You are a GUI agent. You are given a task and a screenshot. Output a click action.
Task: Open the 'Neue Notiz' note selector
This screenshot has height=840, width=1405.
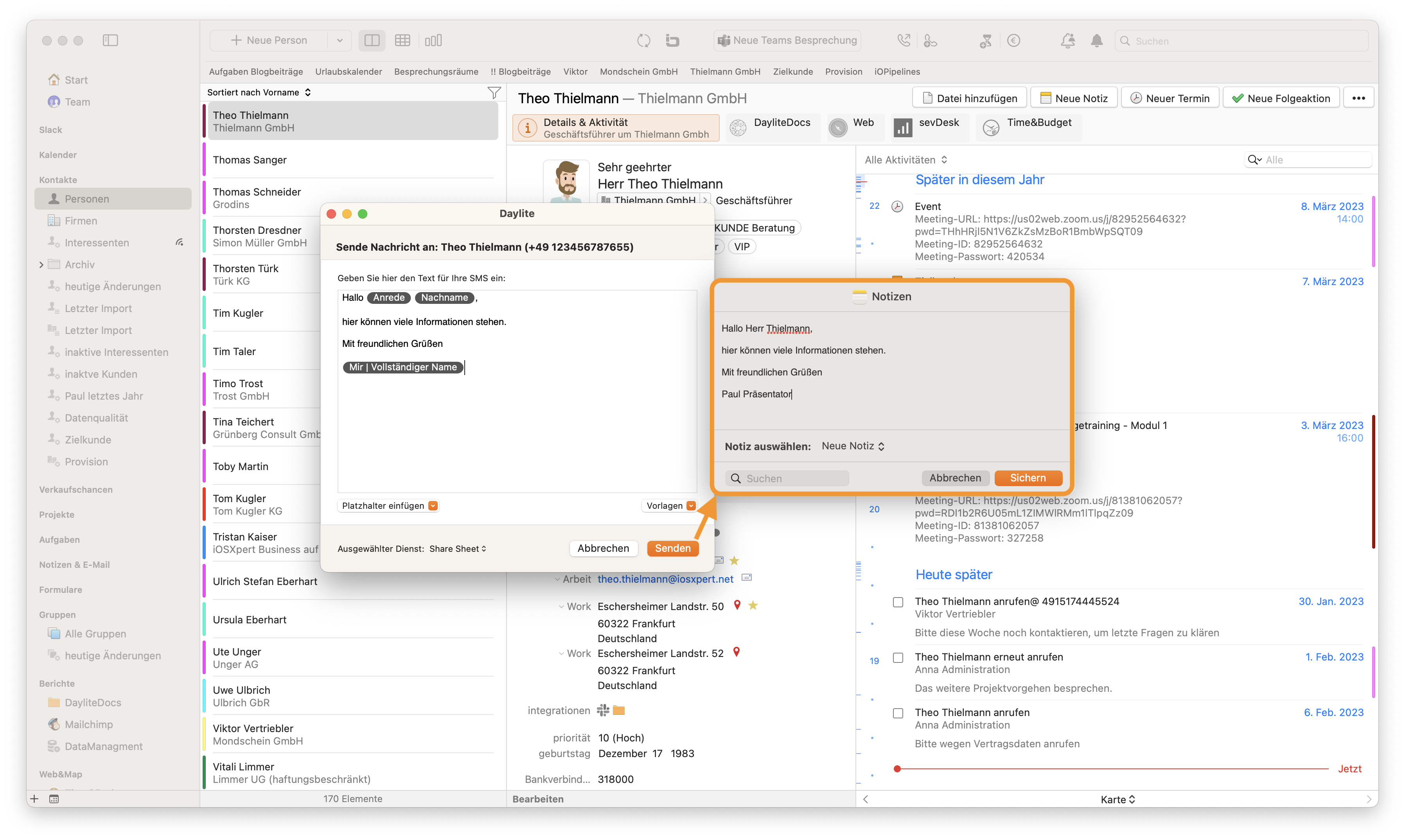pyautogui.click(x=853, y=446)
